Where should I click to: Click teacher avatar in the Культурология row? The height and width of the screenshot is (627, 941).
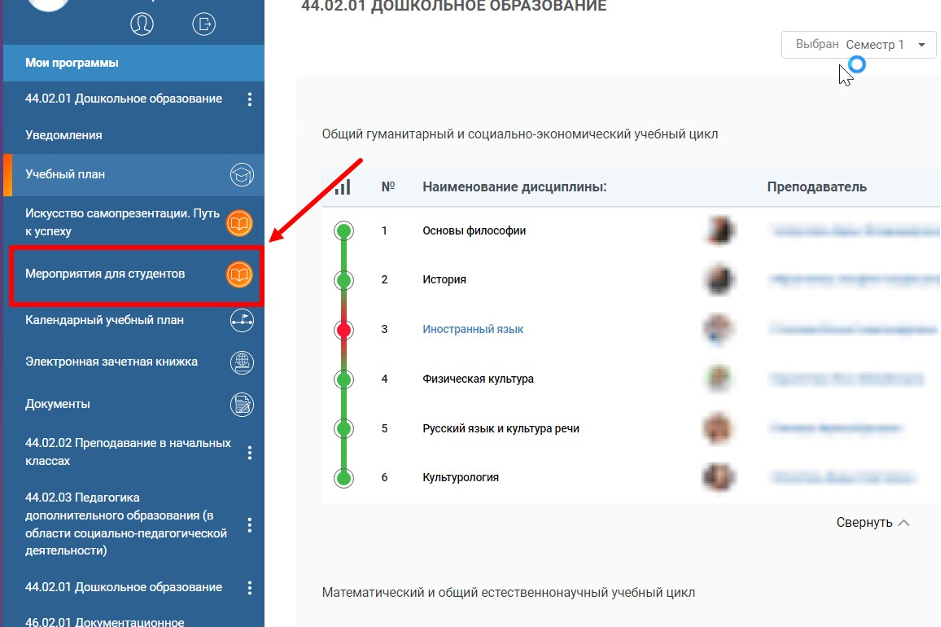click(x=715, y=477)
